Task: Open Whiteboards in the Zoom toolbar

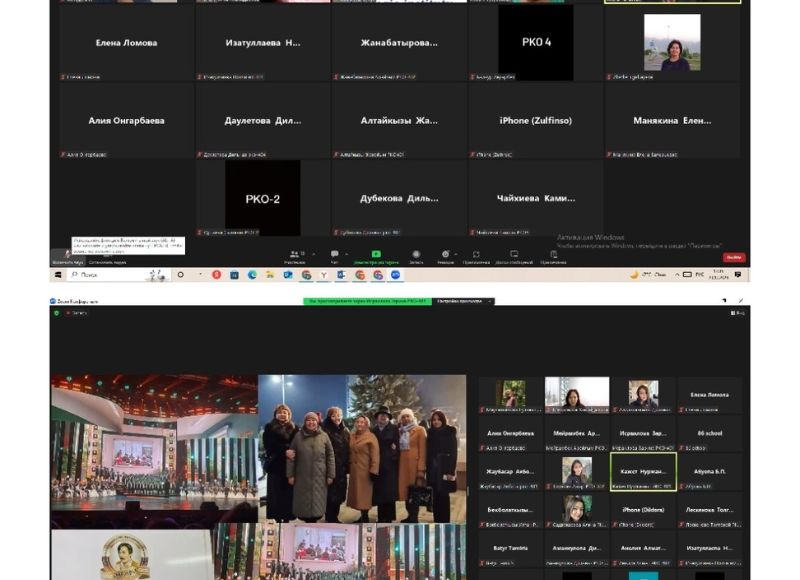Action: click(514, 255)
